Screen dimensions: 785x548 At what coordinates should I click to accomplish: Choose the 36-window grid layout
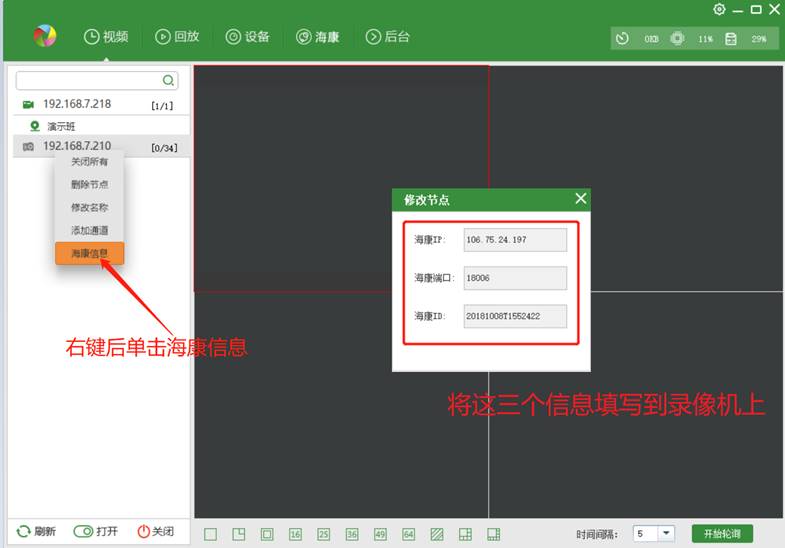click(352, 534)
